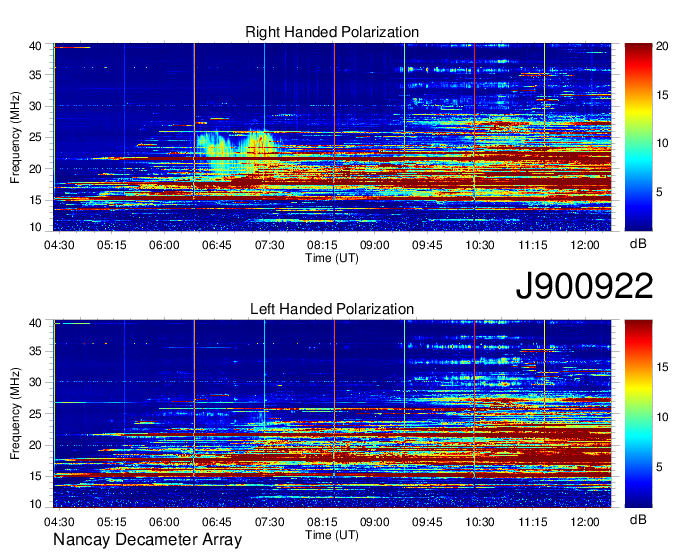Click the "30" frequency tick of left-handed plot

pyautogui.click(x=35, y=382)
